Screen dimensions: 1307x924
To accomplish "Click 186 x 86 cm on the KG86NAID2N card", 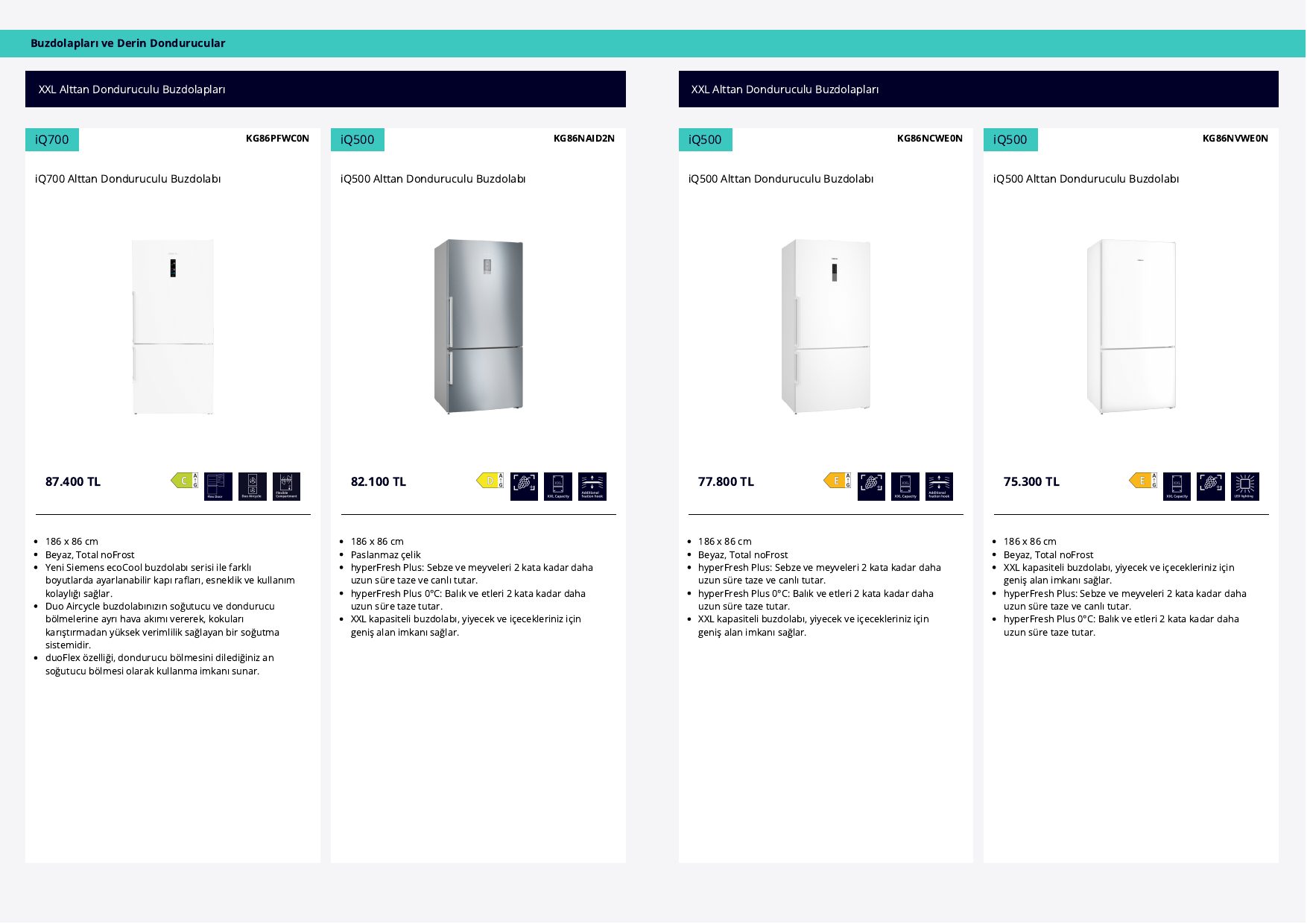I will tap(377, 542).
